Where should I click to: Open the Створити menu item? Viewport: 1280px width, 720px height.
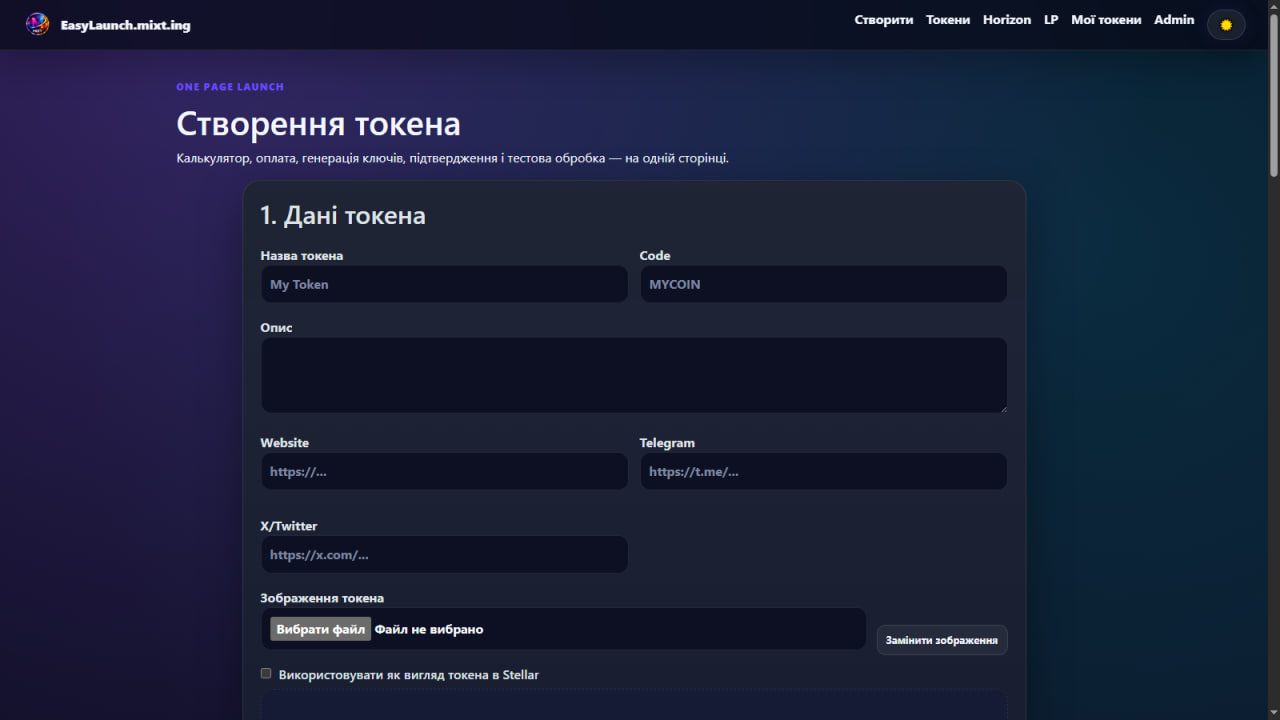(884, 20)
